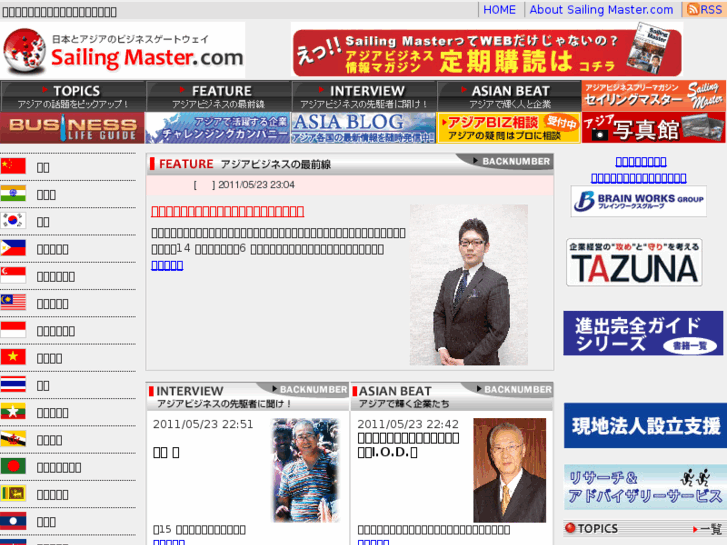
Task: Click the ASIAN BEAT photo of the elderly man
Action: click(x=510, y=470)
